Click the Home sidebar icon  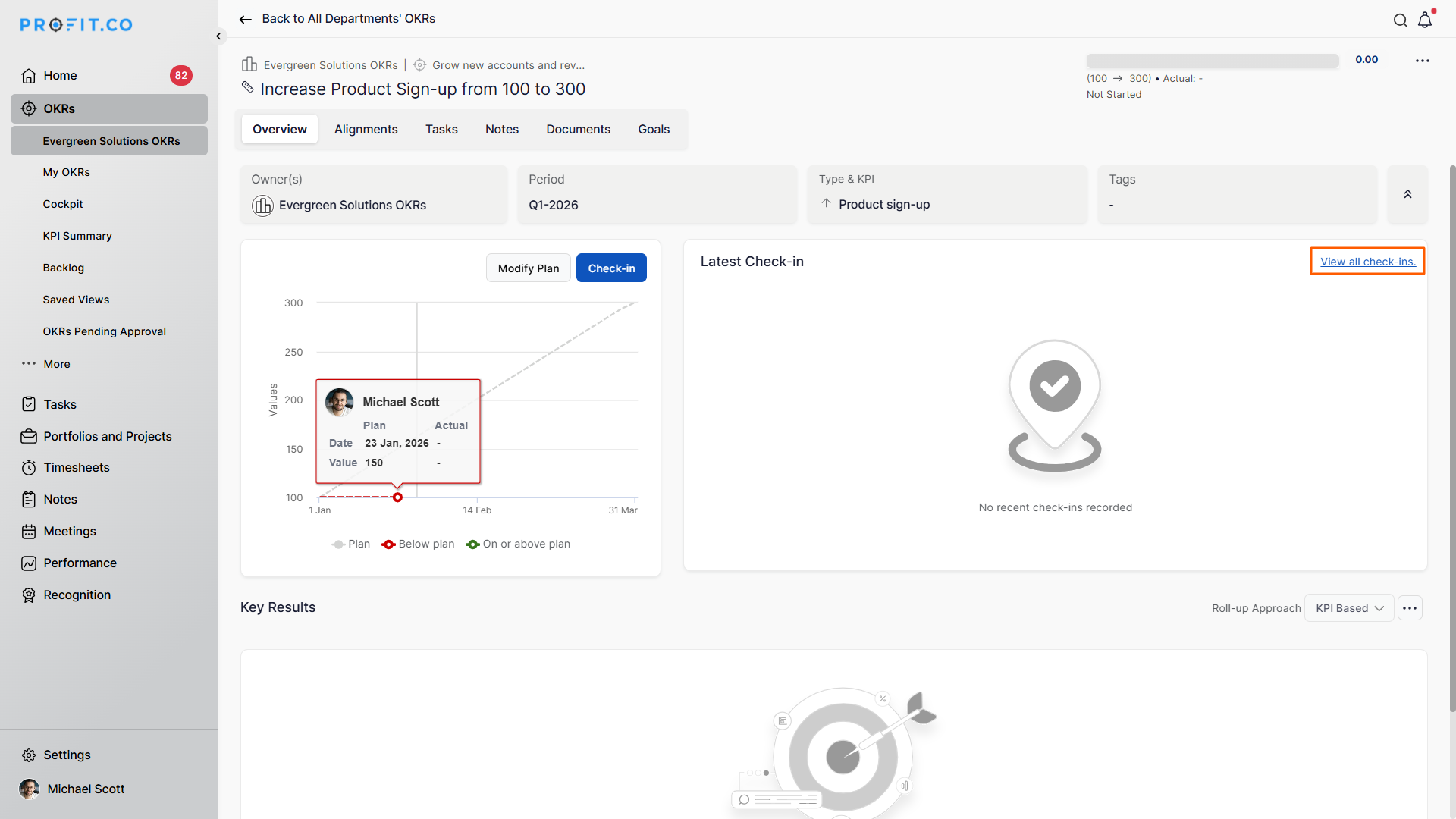[29, 76]
